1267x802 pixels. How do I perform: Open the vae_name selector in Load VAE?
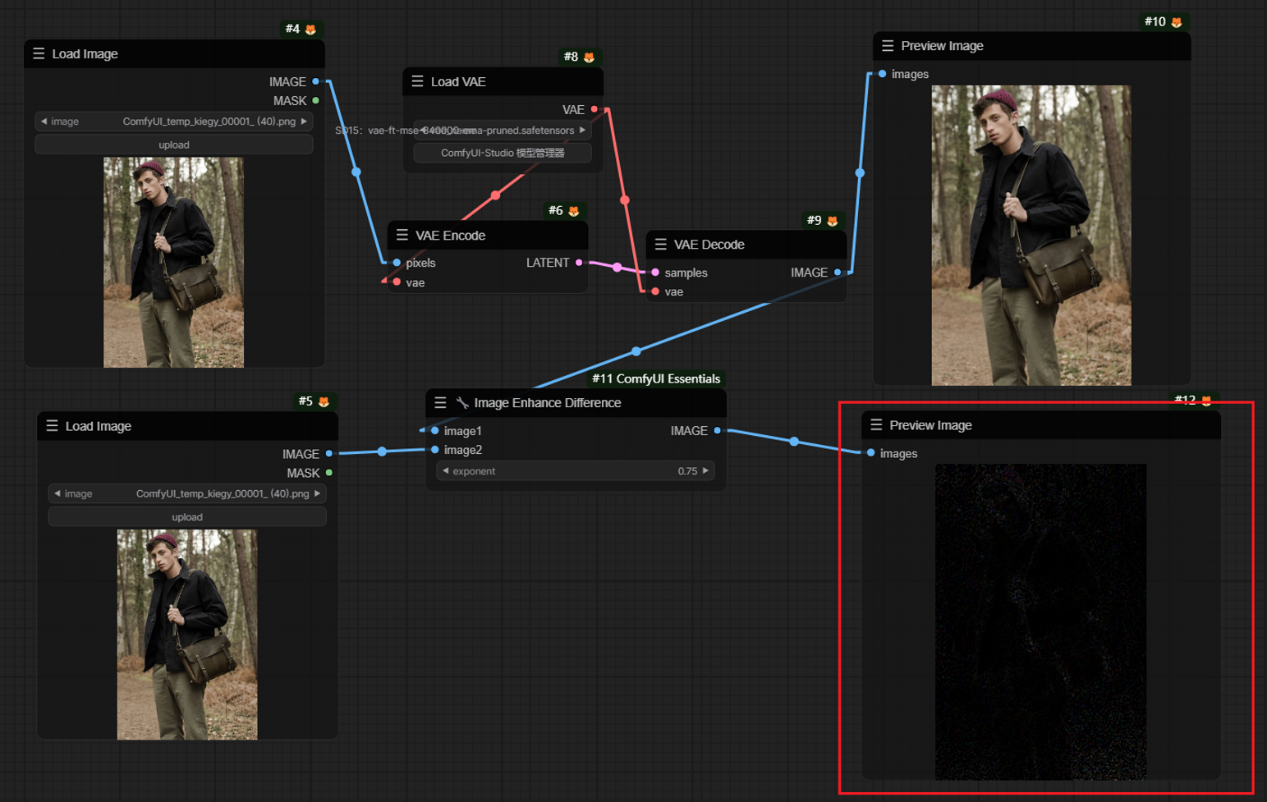tap(502, 130)
